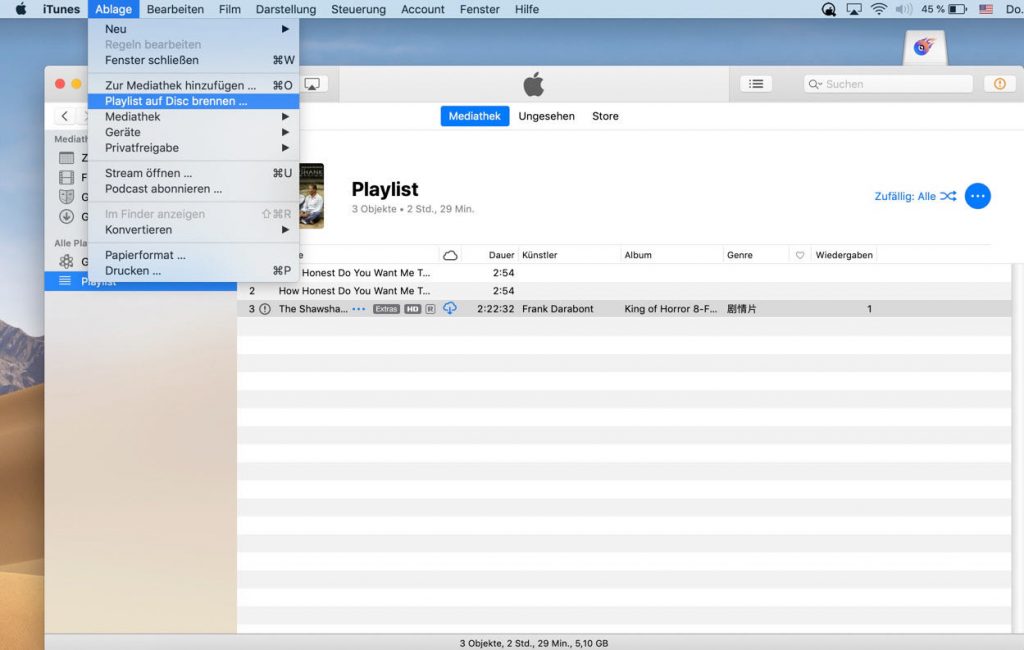1024x650 pixels.
Task: Click the AirPlay button in iTunes toolbar
Action: click(313, 84)
